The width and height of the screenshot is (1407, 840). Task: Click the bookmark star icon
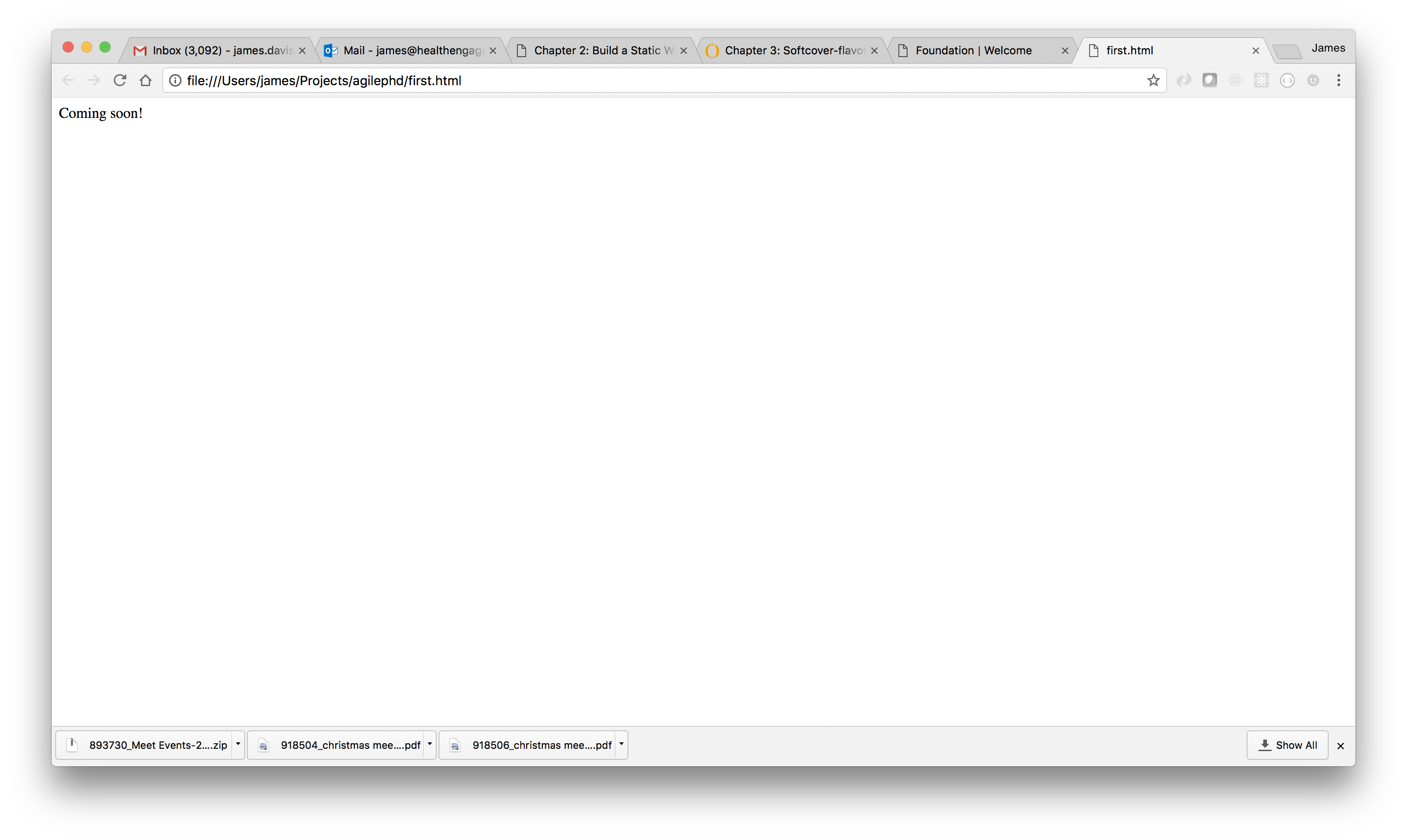pos(1153,80)
